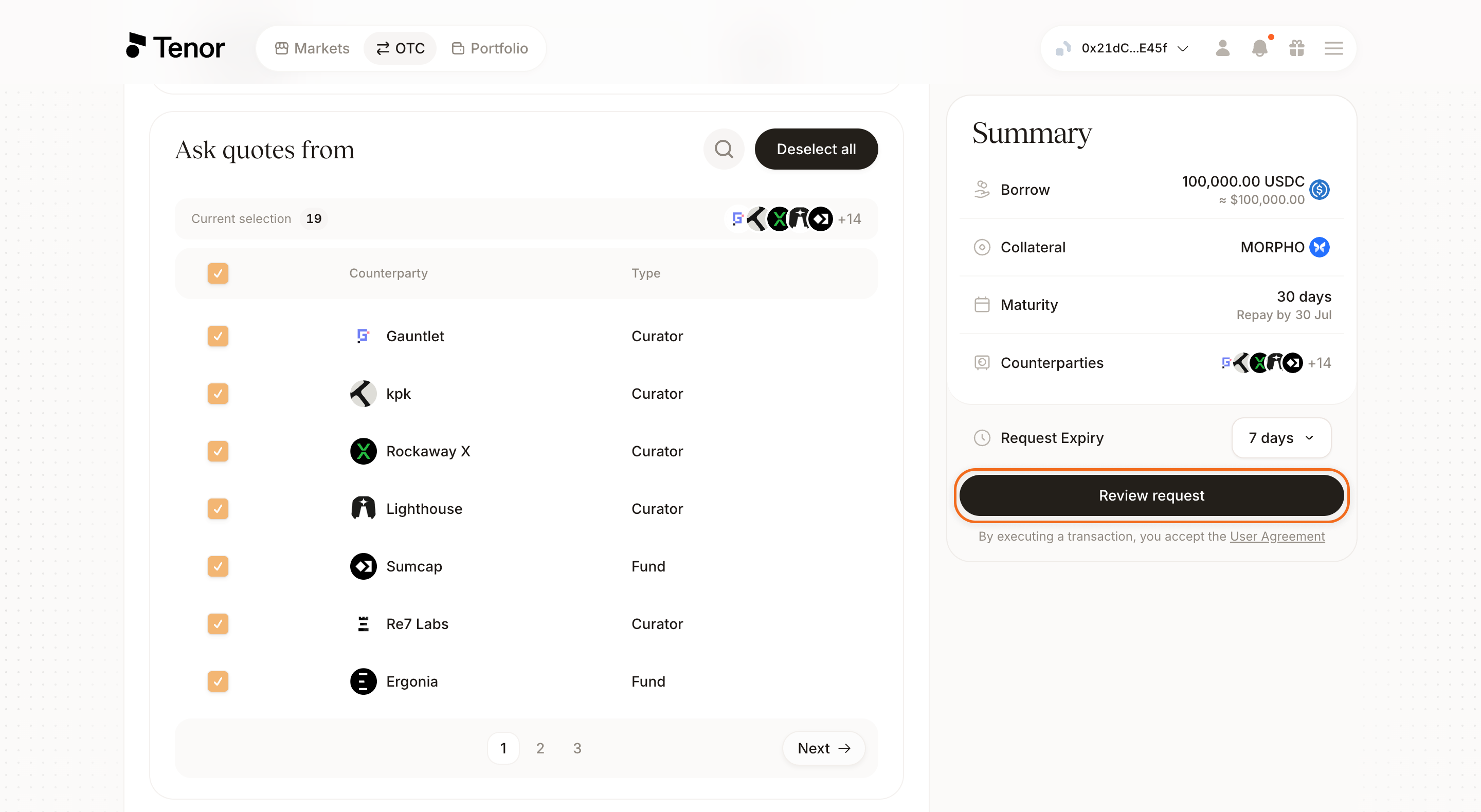Click the Review request button
The width and height of the screenshot is (1481, 812).
point(1151,495)
